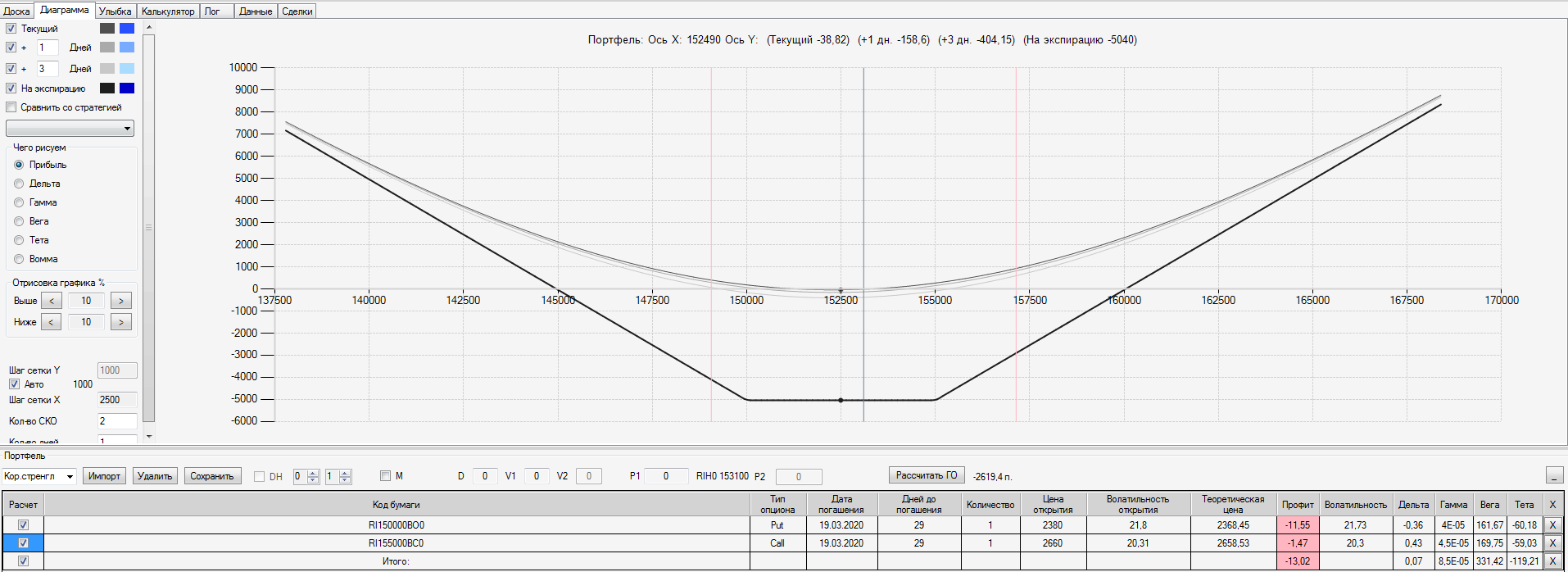Click Импорт button
The image size is (1568, 572).
[104, 476]
